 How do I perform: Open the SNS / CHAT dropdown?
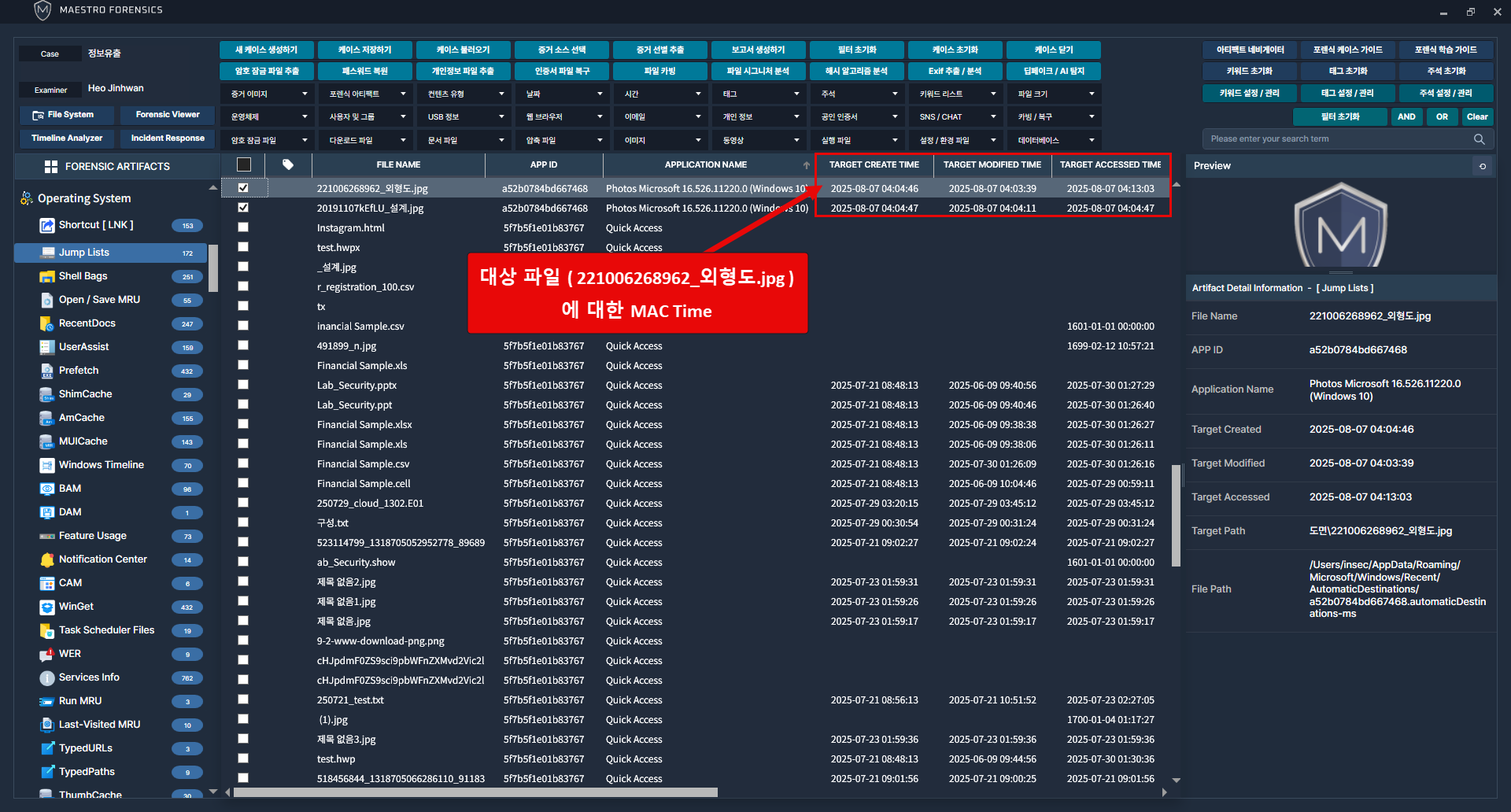click(x=956, y=117)
